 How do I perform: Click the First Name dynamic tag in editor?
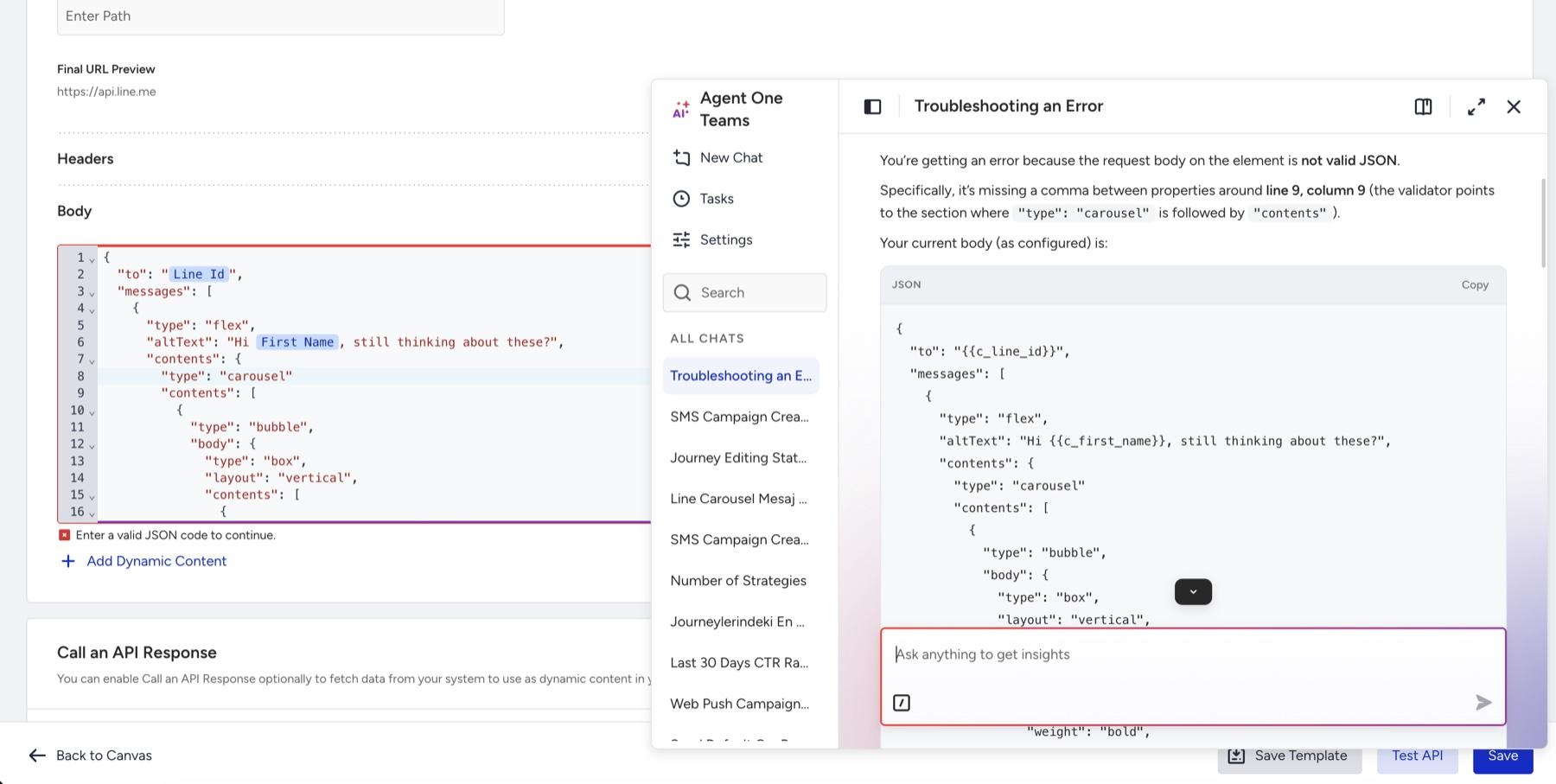tap(297, 342)
